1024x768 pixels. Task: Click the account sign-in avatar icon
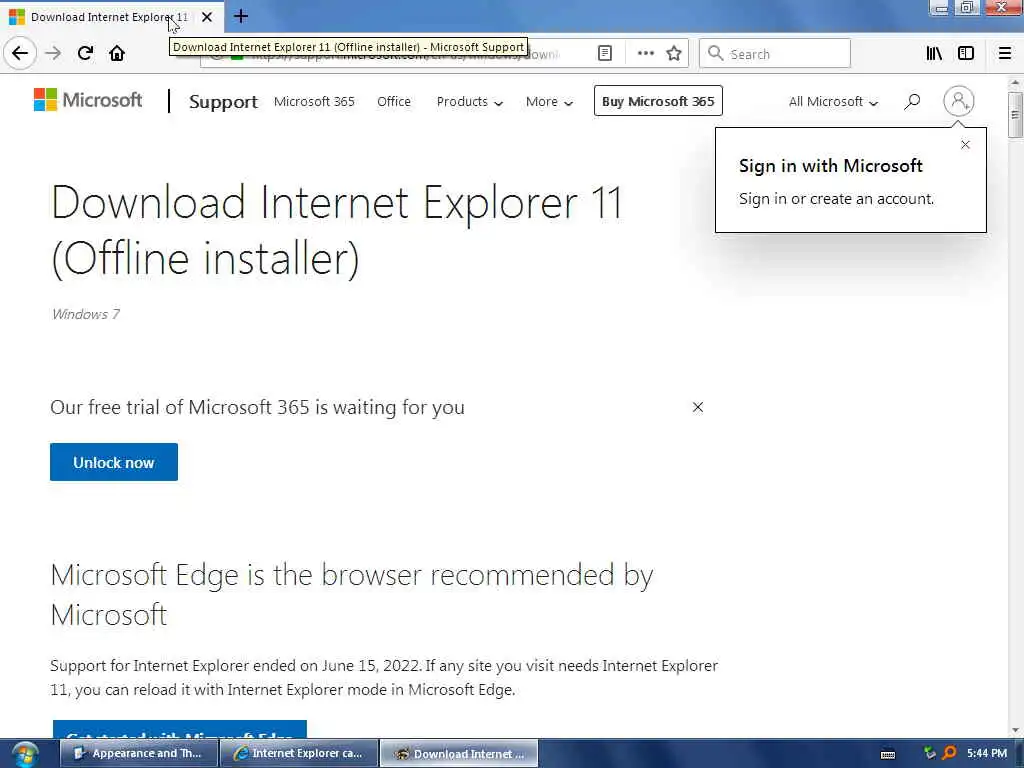(x=959, y=101)
